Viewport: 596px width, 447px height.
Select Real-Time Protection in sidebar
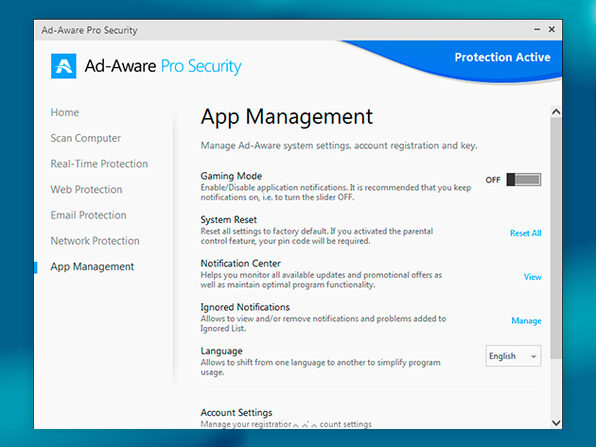click(99, 164)
